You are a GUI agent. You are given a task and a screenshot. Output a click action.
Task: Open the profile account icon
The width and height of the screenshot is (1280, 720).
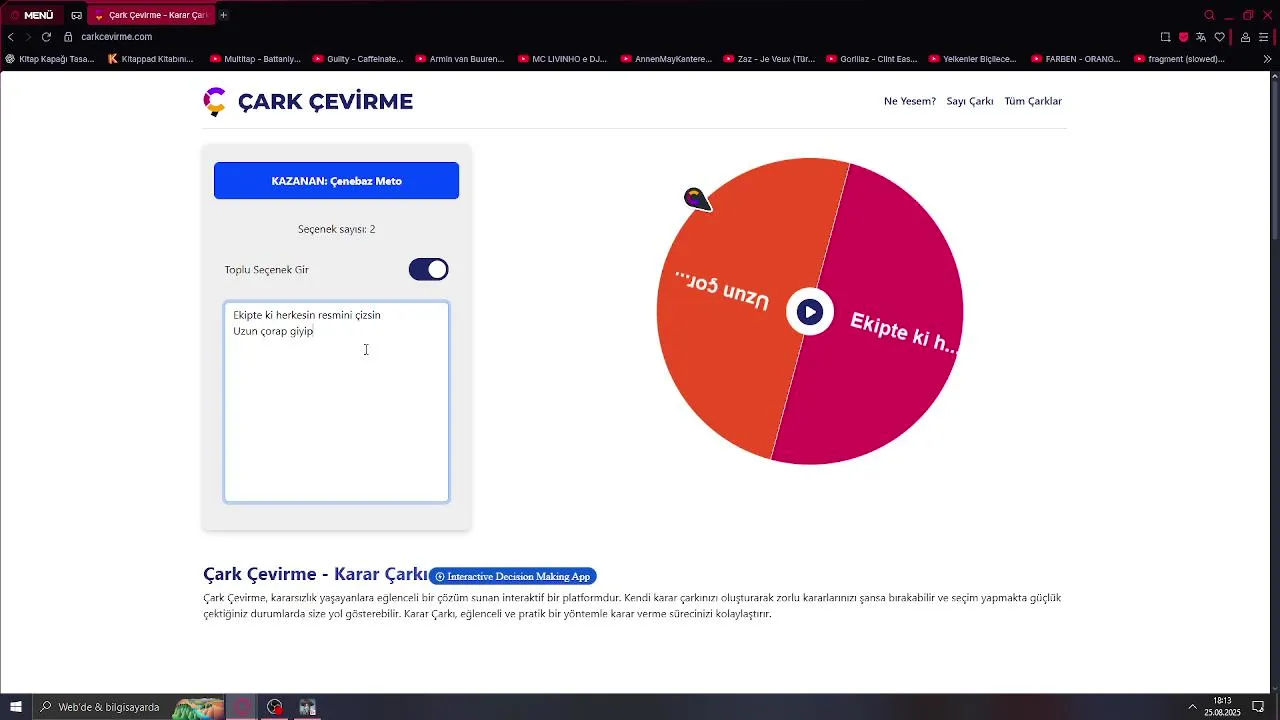pyautogui.click(x=1245, y=37)
